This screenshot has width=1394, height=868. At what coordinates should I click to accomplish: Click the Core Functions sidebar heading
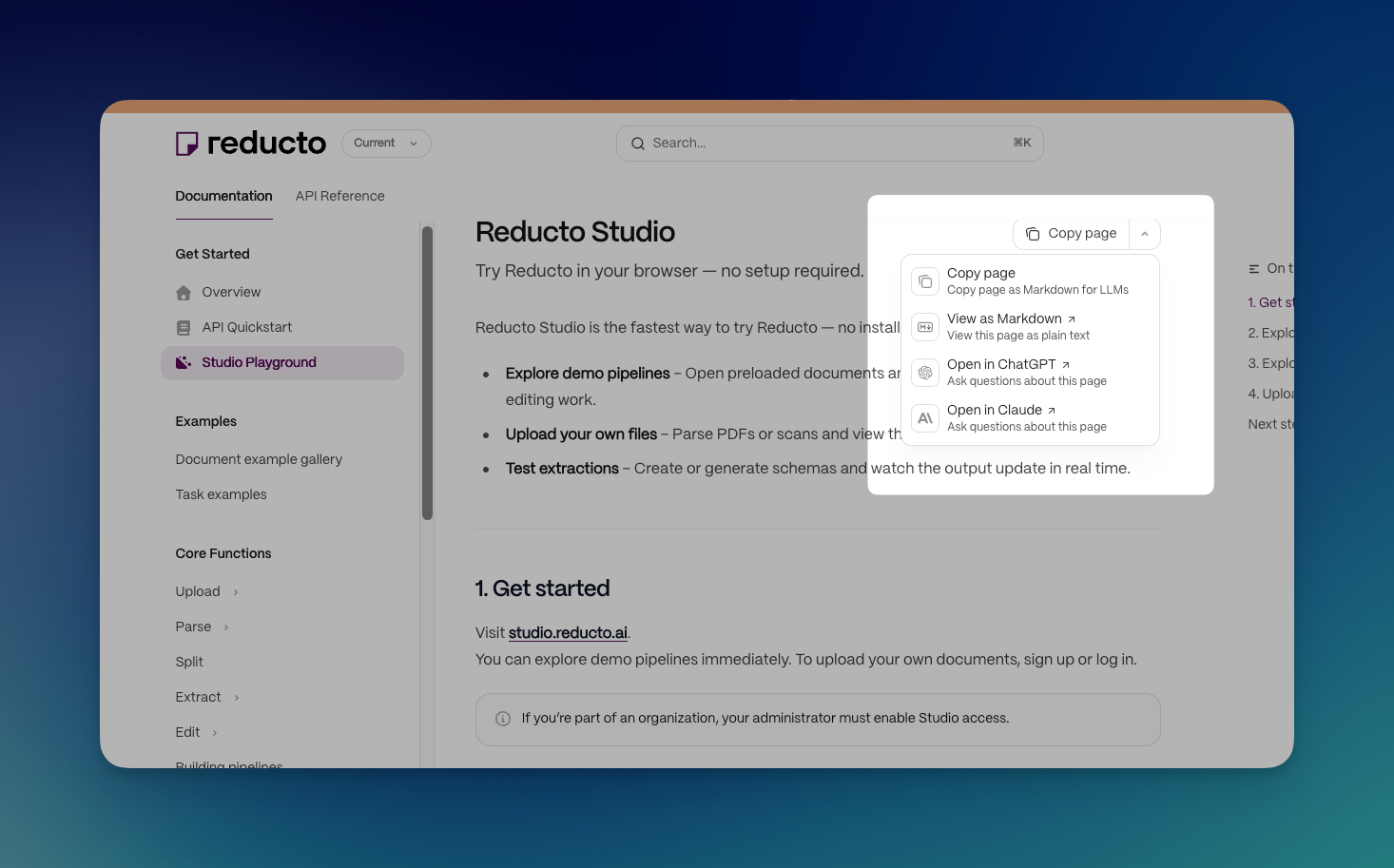223,553
